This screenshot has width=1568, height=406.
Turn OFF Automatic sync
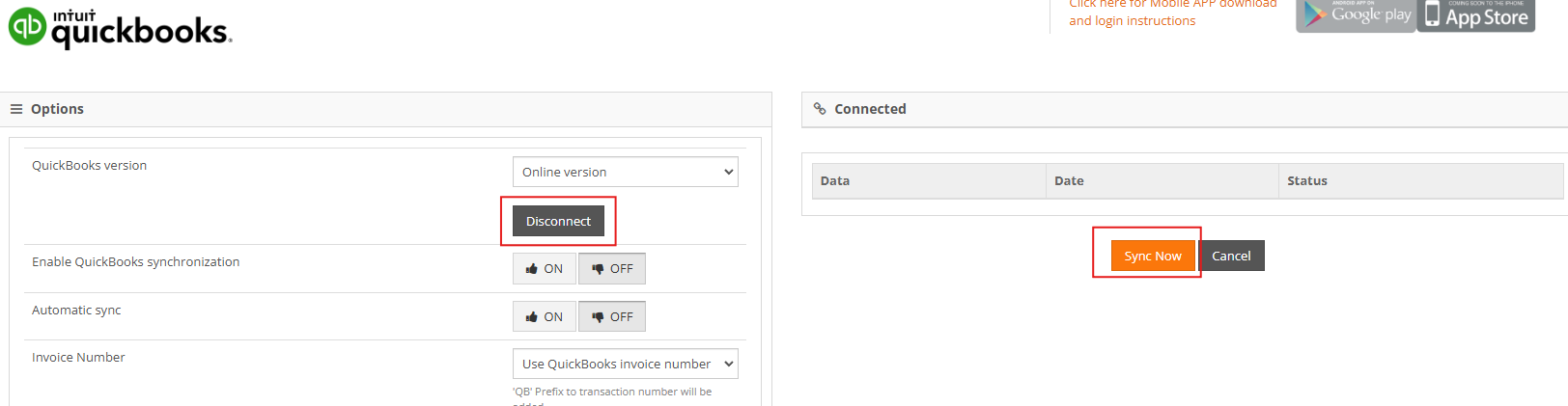(x=612, y=316)
